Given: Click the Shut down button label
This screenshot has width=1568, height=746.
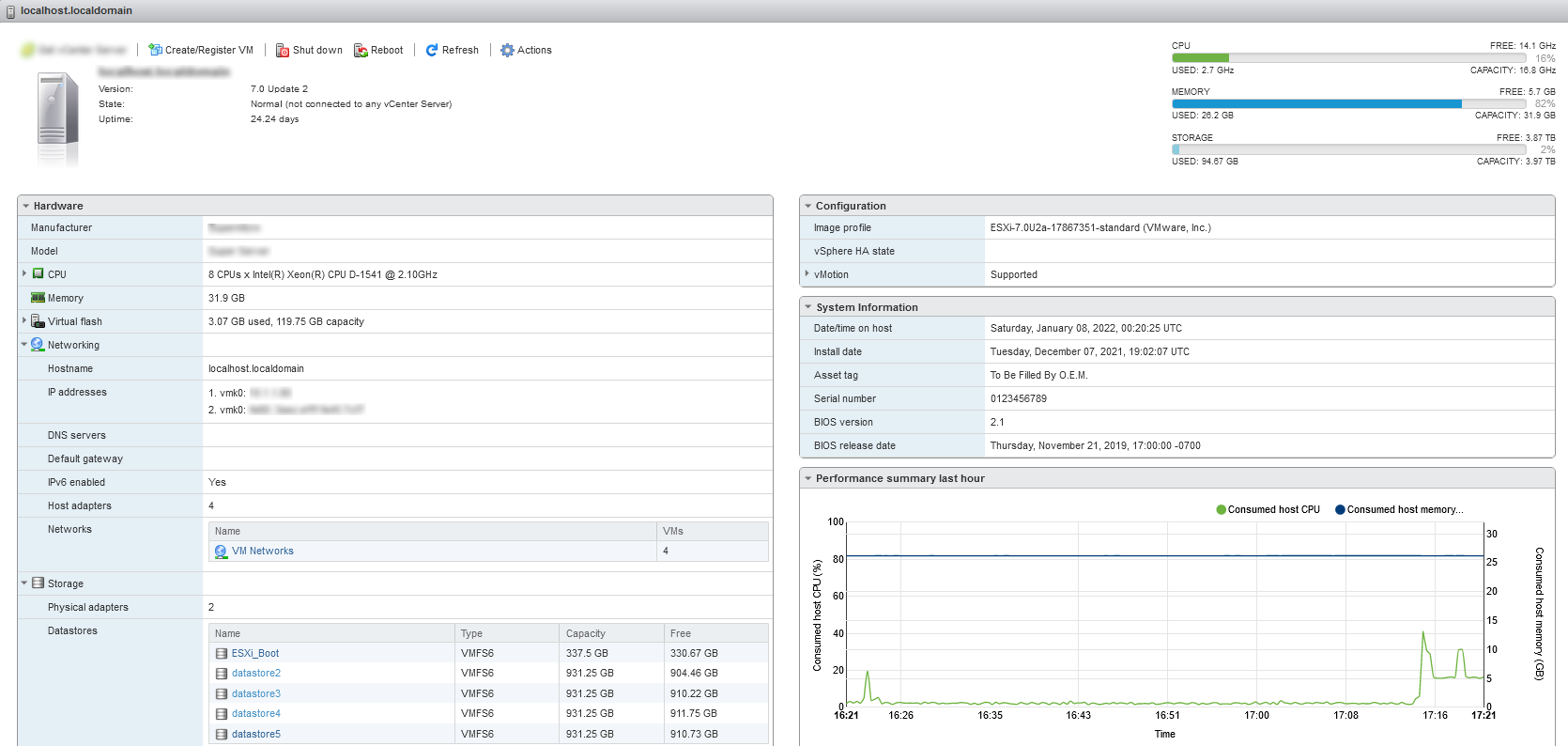Looking at the screenshot, I should click(x=317, y=50).
